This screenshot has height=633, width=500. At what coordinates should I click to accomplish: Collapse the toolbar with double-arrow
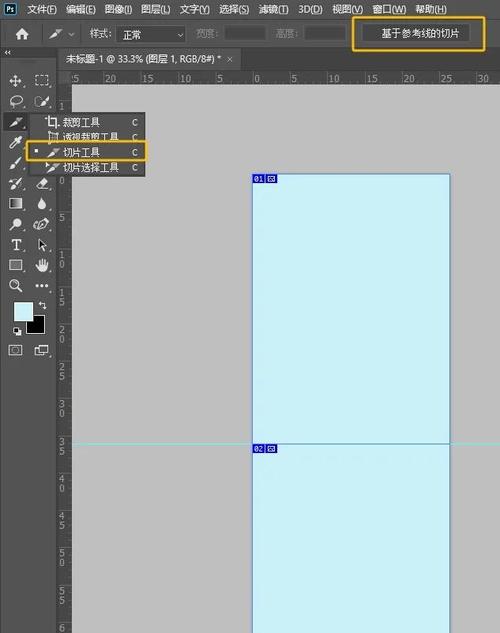point(8,52)
